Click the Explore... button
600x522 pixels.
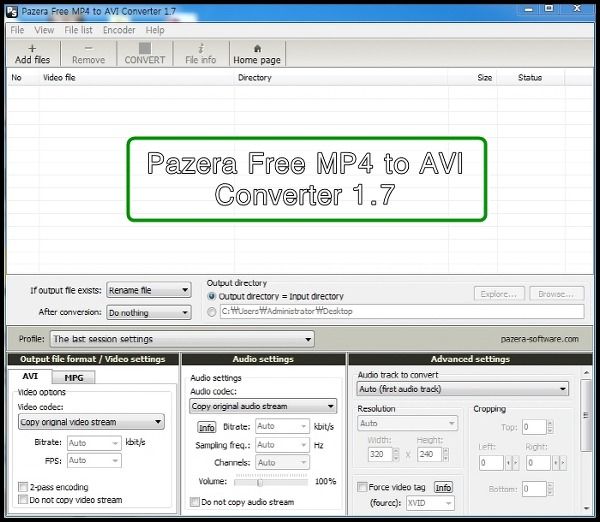coord(499,294)
